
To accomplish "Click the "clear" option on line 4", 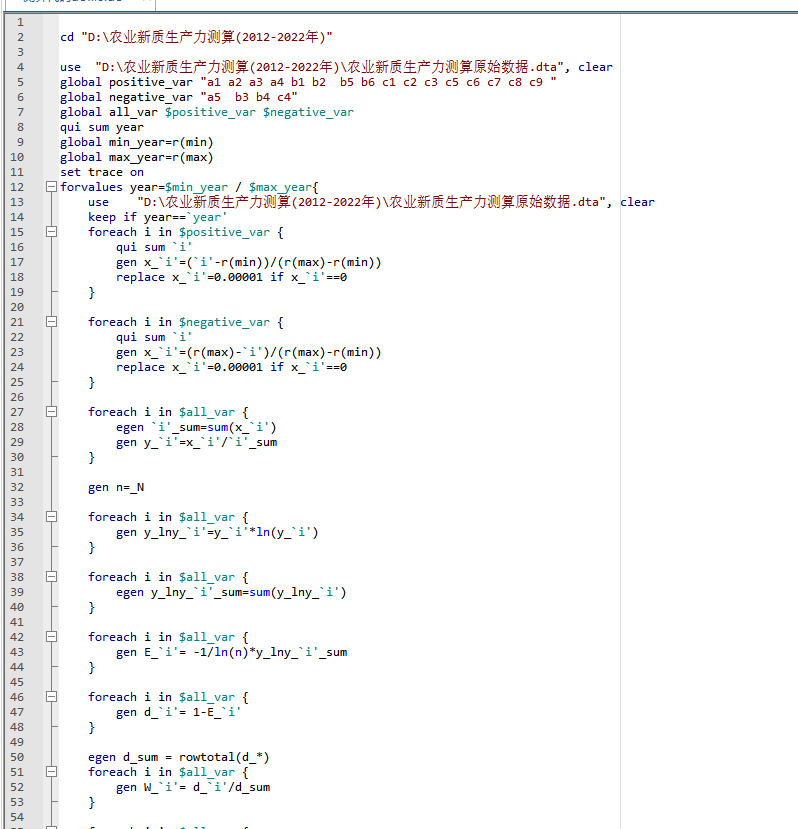I will click(x=595, y=67).
